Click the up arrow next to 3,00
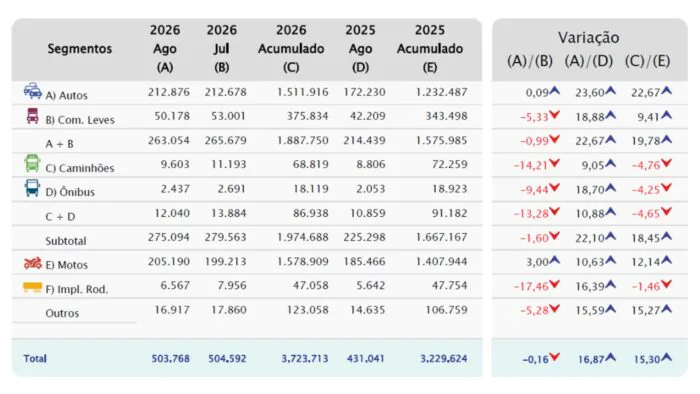This screenshot has width=700, height=394. [x=554, y=260]
